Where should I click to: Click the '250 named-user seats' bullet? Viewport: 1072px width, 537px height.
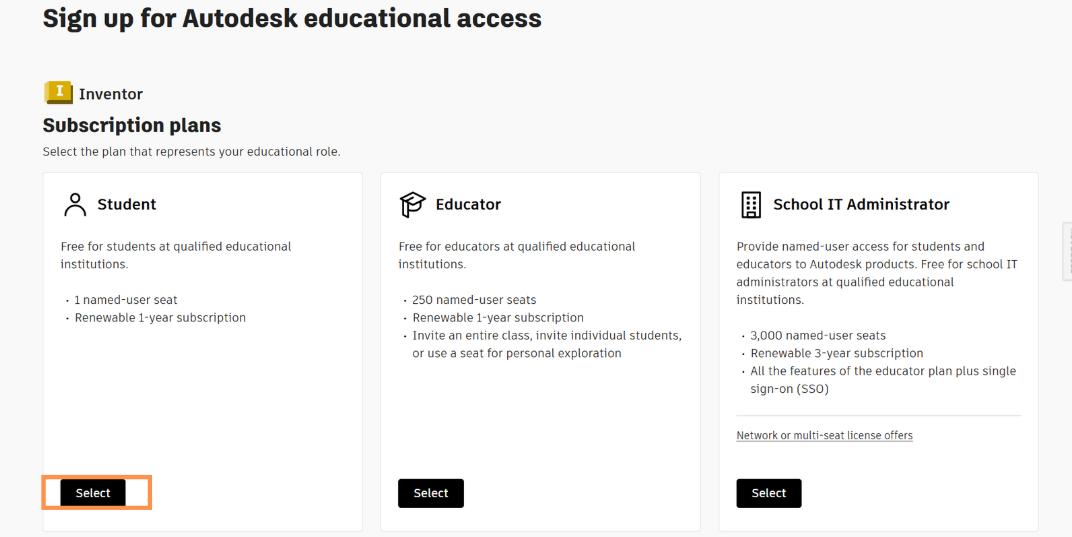(x=474, y=300)
